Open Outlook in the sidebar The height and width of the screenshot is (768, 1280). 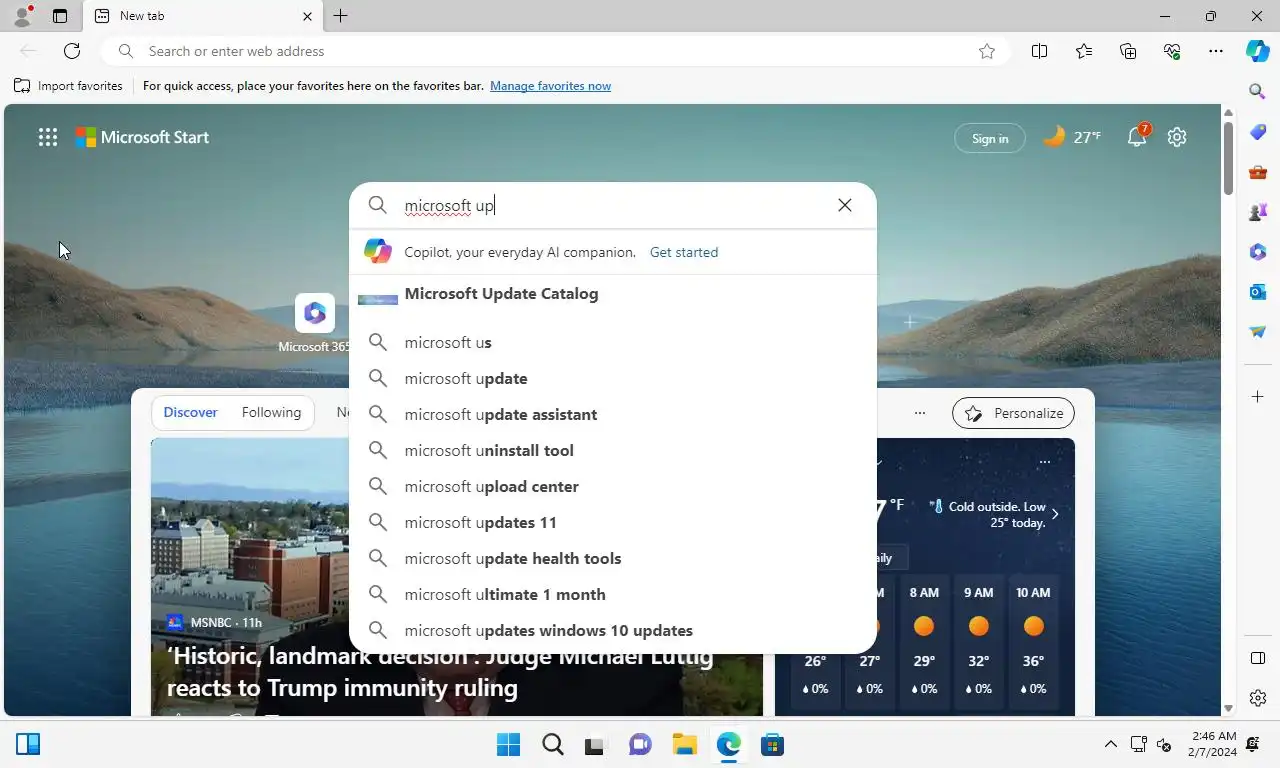click(x=1258, y=292)
